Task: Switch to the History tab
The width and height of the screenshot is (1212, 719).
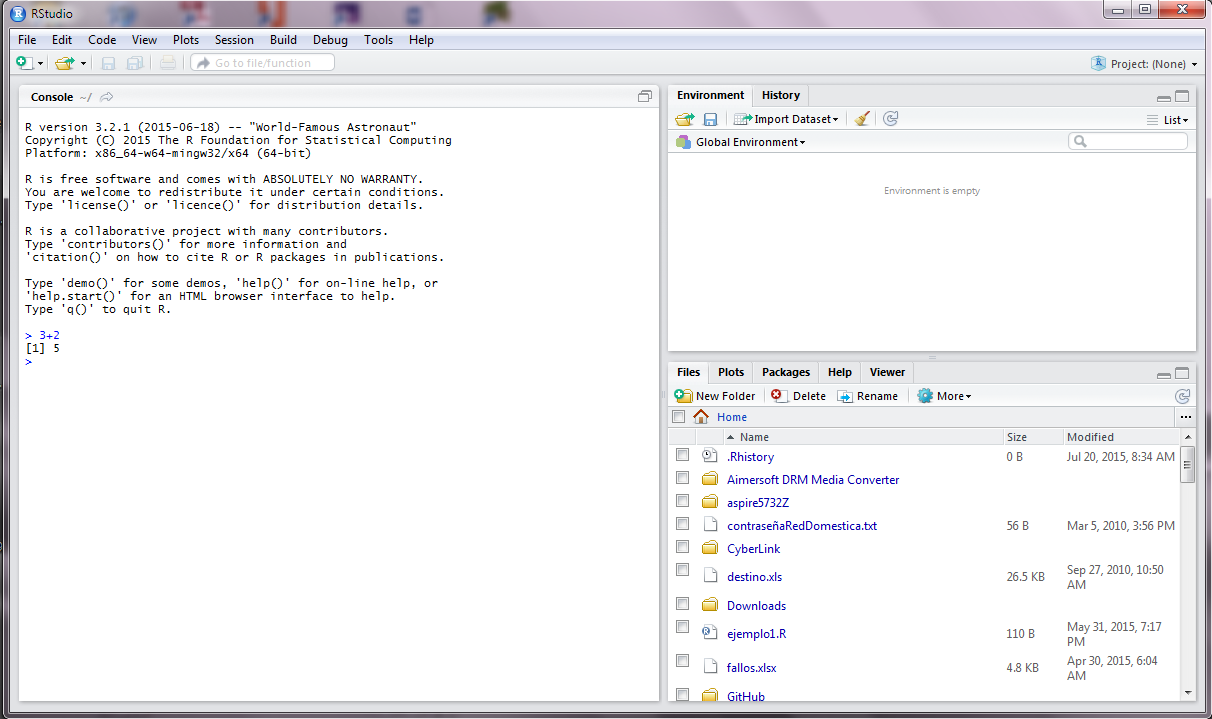Action: tap(781, 96)
